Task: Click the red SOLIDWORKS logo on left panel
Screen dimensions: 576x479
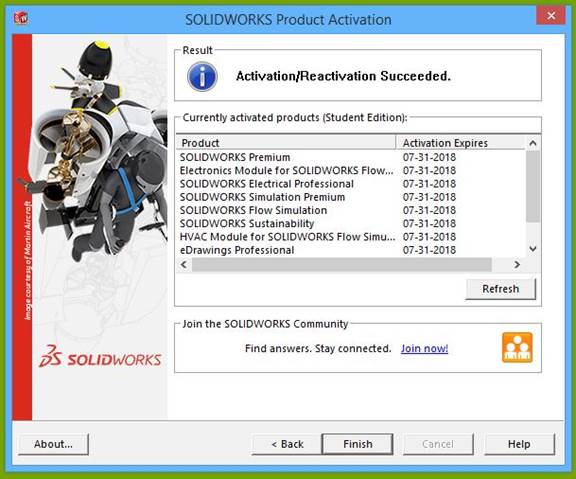Action: coord(100,357)
